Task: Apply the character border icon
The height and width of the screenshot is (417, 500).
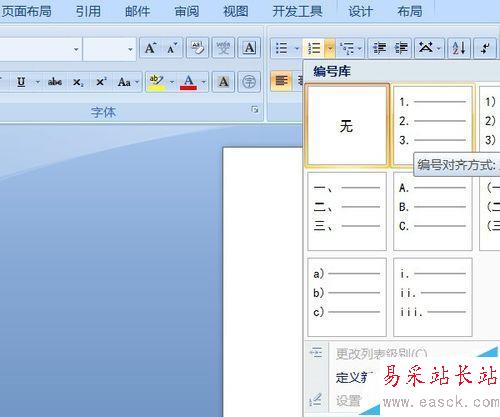Action: pyautogui.click(x=249, y=48)
